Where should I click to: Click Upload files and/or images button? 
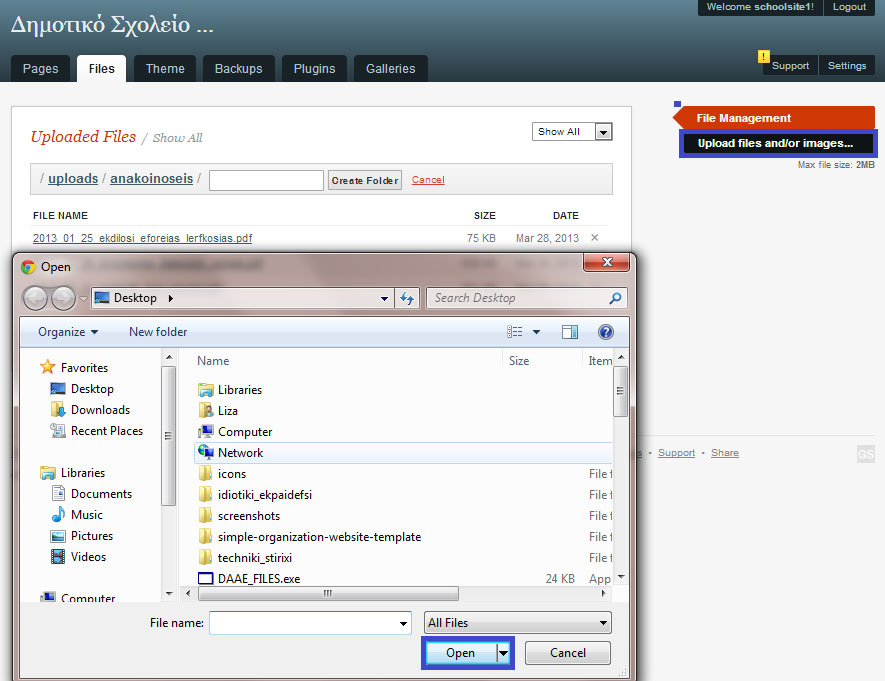(x=776, y=144)
